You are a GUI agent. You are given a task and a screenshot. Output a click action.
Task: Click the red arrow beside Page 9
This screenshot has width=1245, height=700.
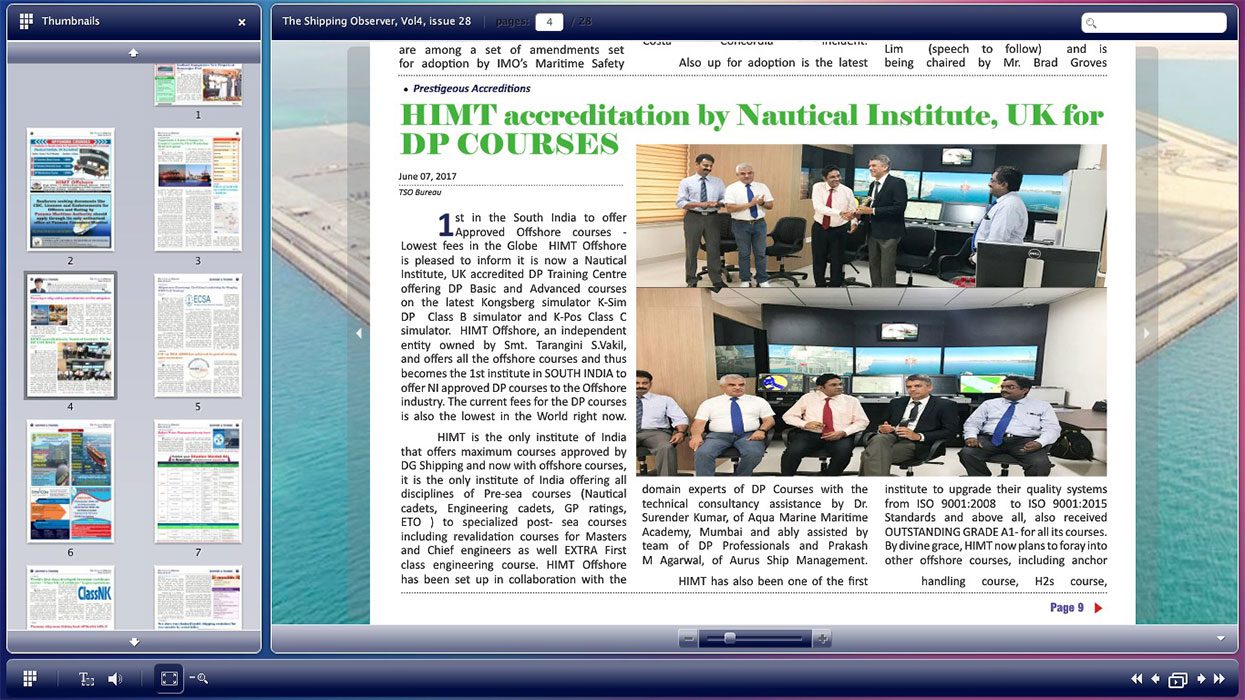[1098, 608]
